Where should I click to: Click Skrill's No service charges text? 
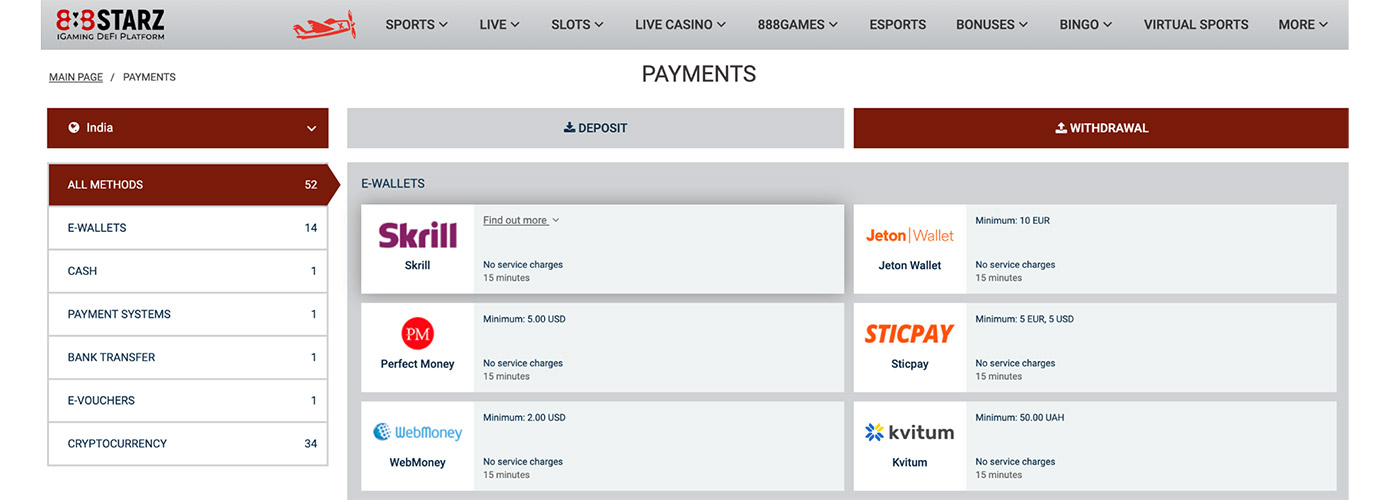pos(523,265)
